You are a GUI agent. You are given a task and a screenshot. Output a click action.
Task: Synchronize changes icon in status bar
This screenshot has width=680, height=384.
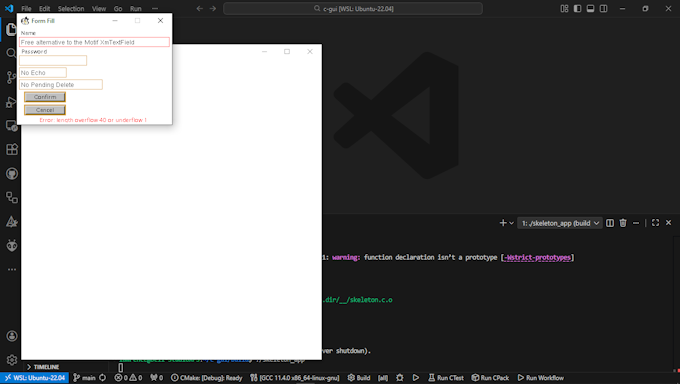click(103, 378)
